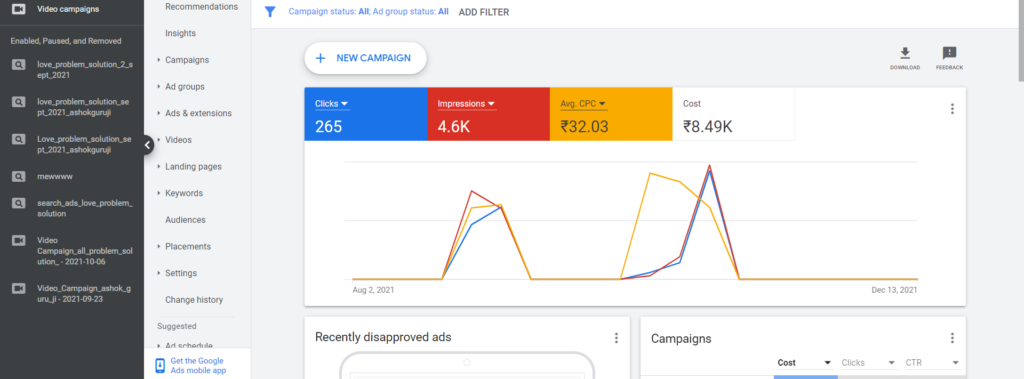
Task: Open the Clicks metric dropdown
Action: tap(332, 104)
